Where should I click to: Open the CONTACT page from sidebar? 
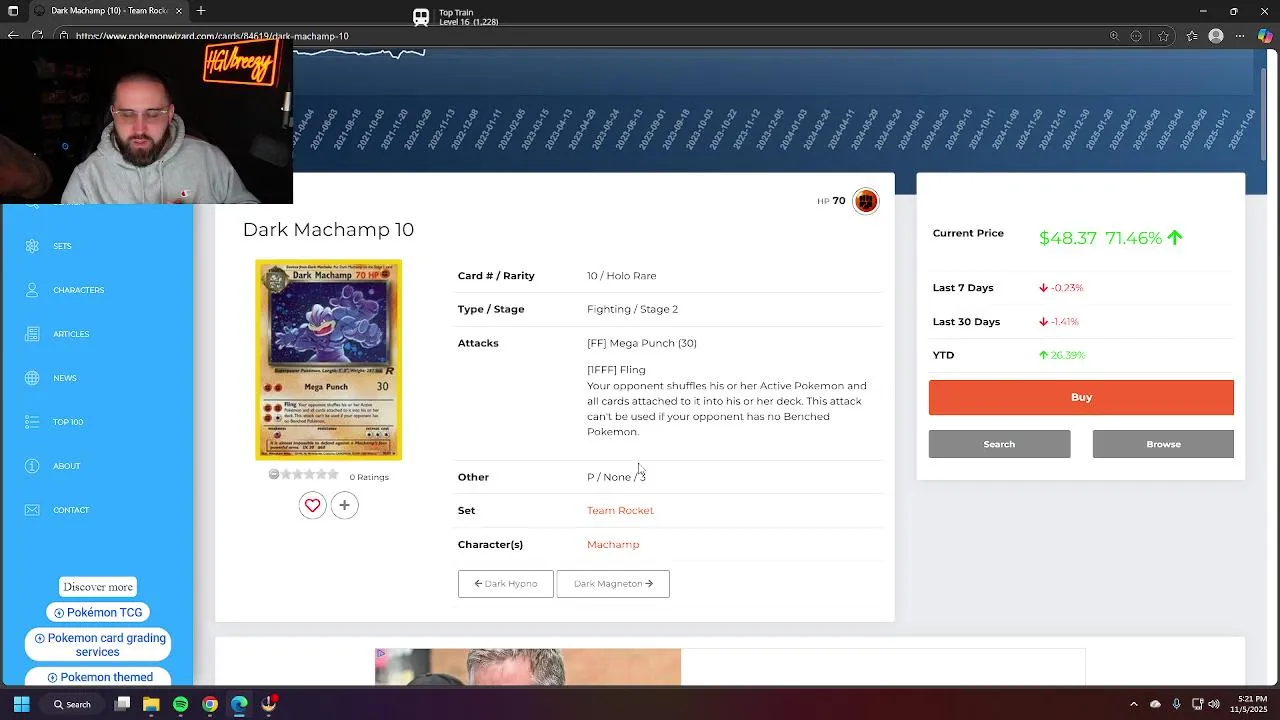(71, 510)
